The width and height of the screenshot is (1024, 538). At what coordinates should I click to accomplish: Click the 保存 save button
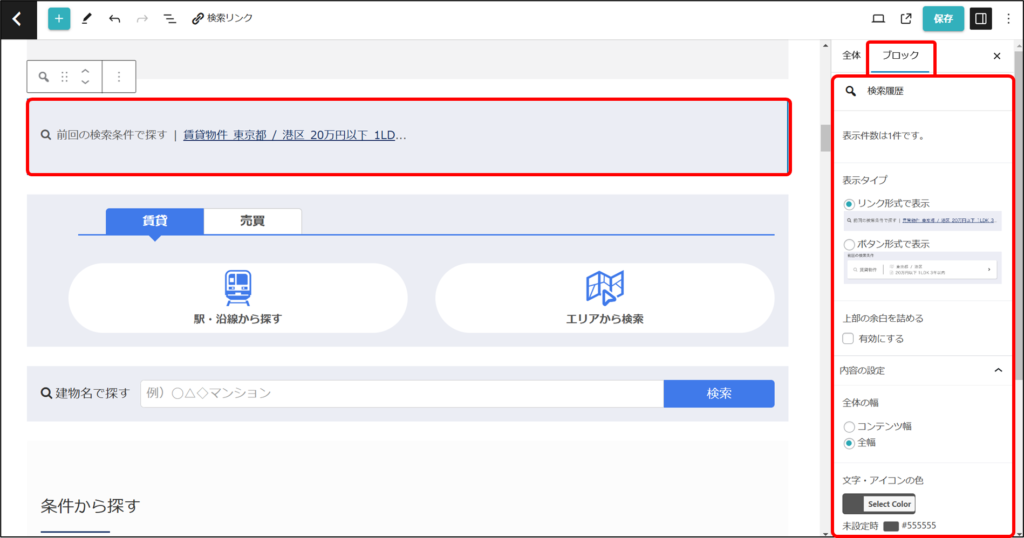(x=943, y=18)
